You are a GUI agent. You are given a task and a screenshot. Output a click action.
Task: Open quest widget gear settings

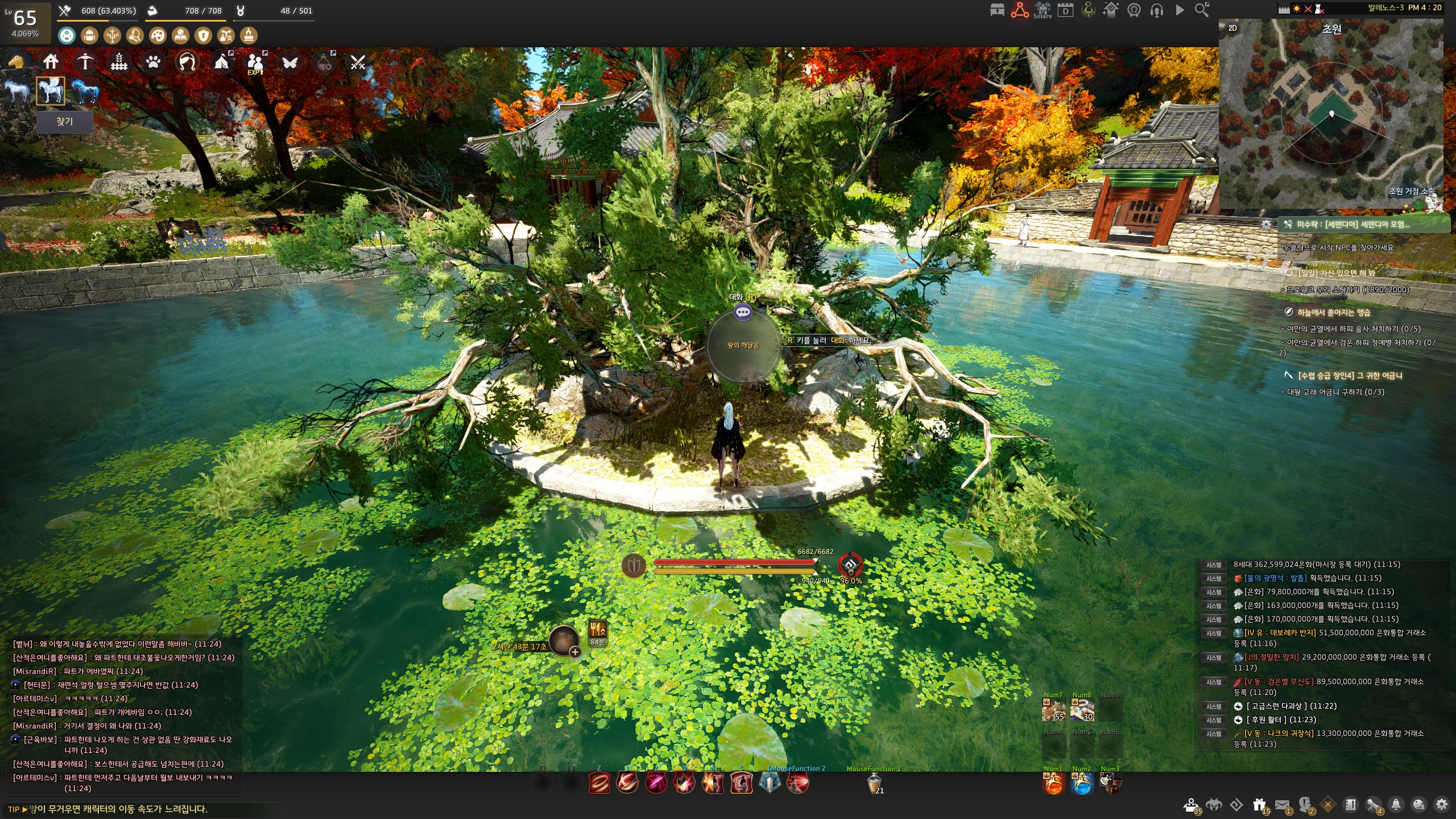point(1266,224)
